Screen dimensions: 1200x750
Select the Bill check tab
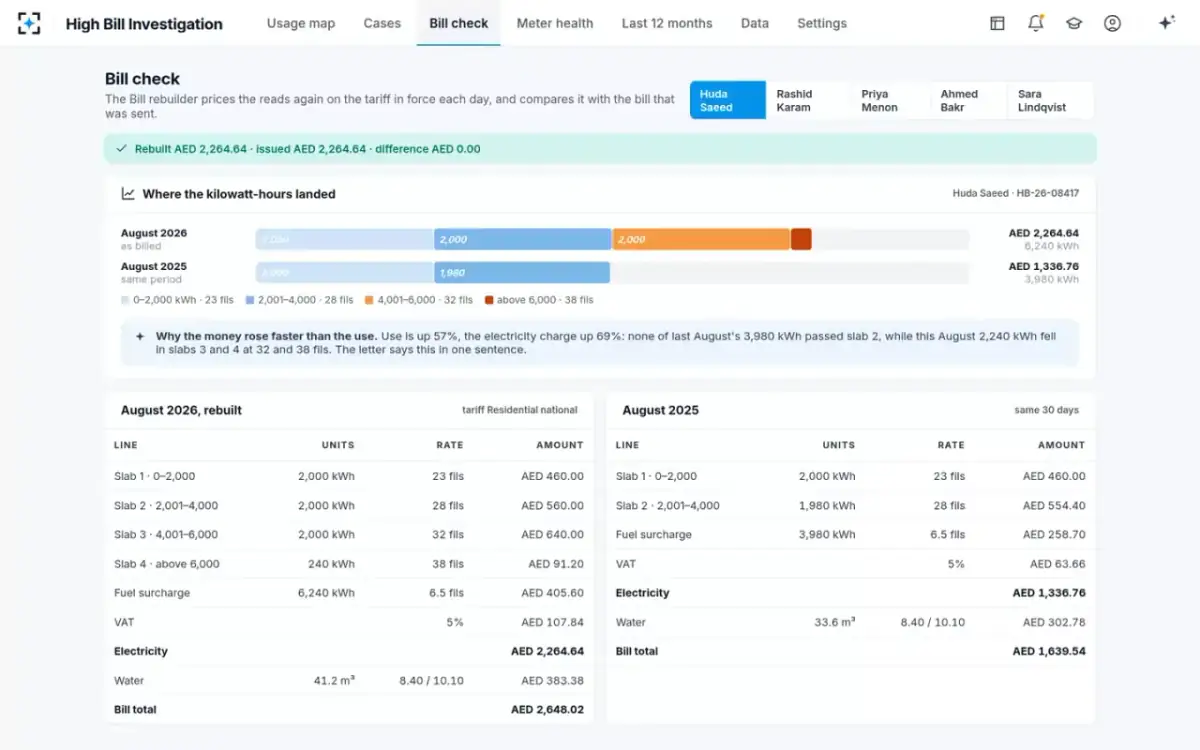(459, 23)
